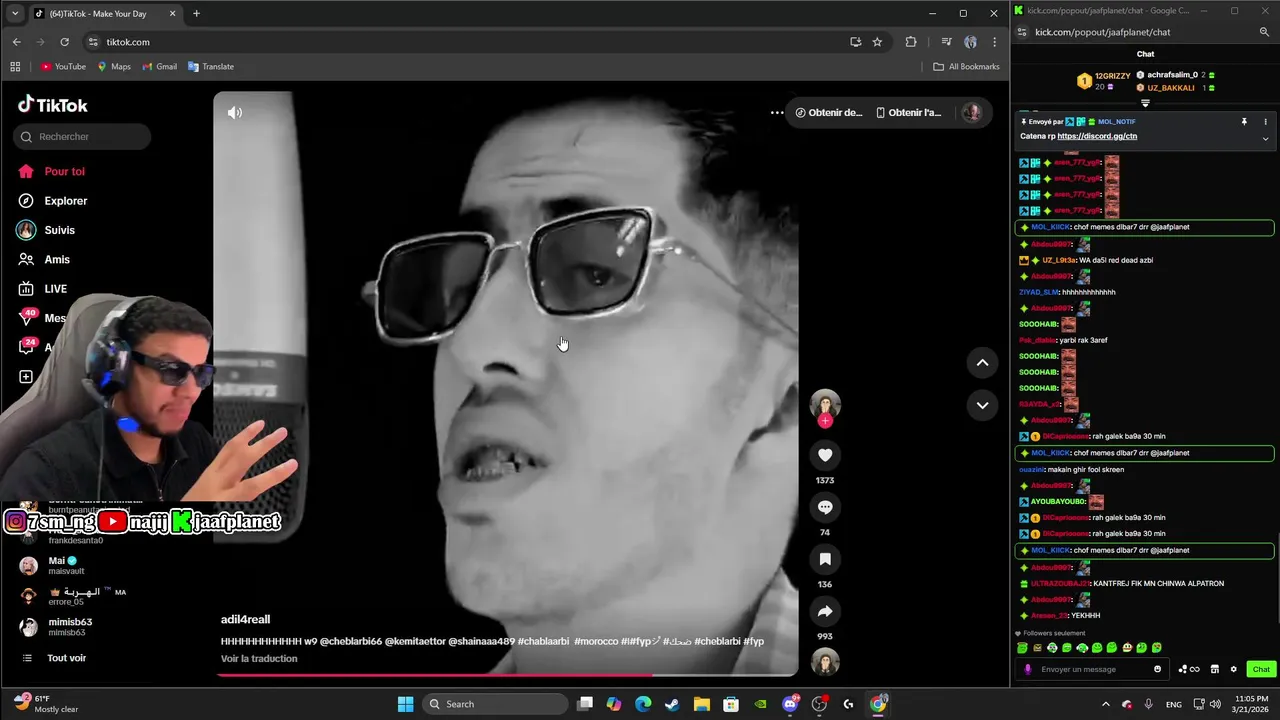Viewport: 1280px width, 720px height.
Task: Click the Obtenir de... coins button
Action: coord(829,113)
